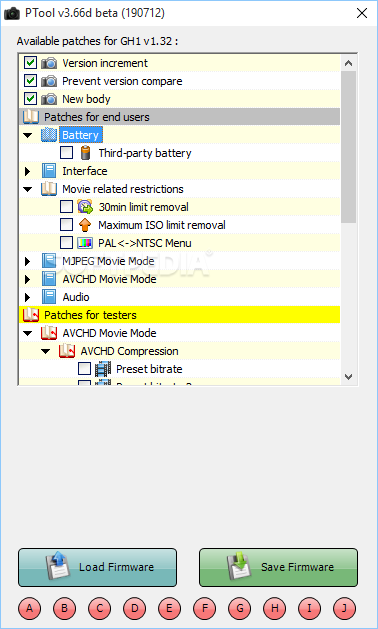Click the open book icon for Patches for end users

[31, 117]
